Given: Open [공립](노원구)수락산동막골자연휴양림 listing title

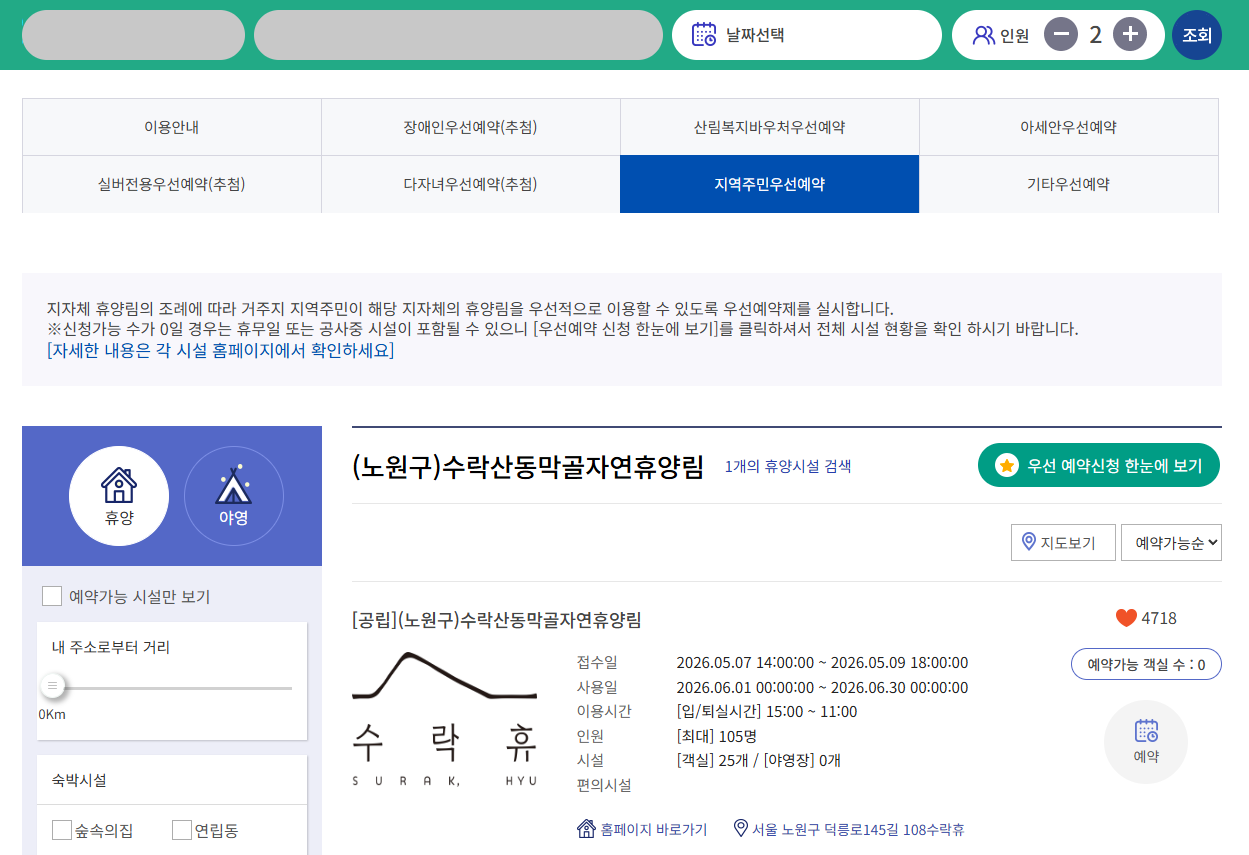Looking at the screenshot, I should (497, 620).
